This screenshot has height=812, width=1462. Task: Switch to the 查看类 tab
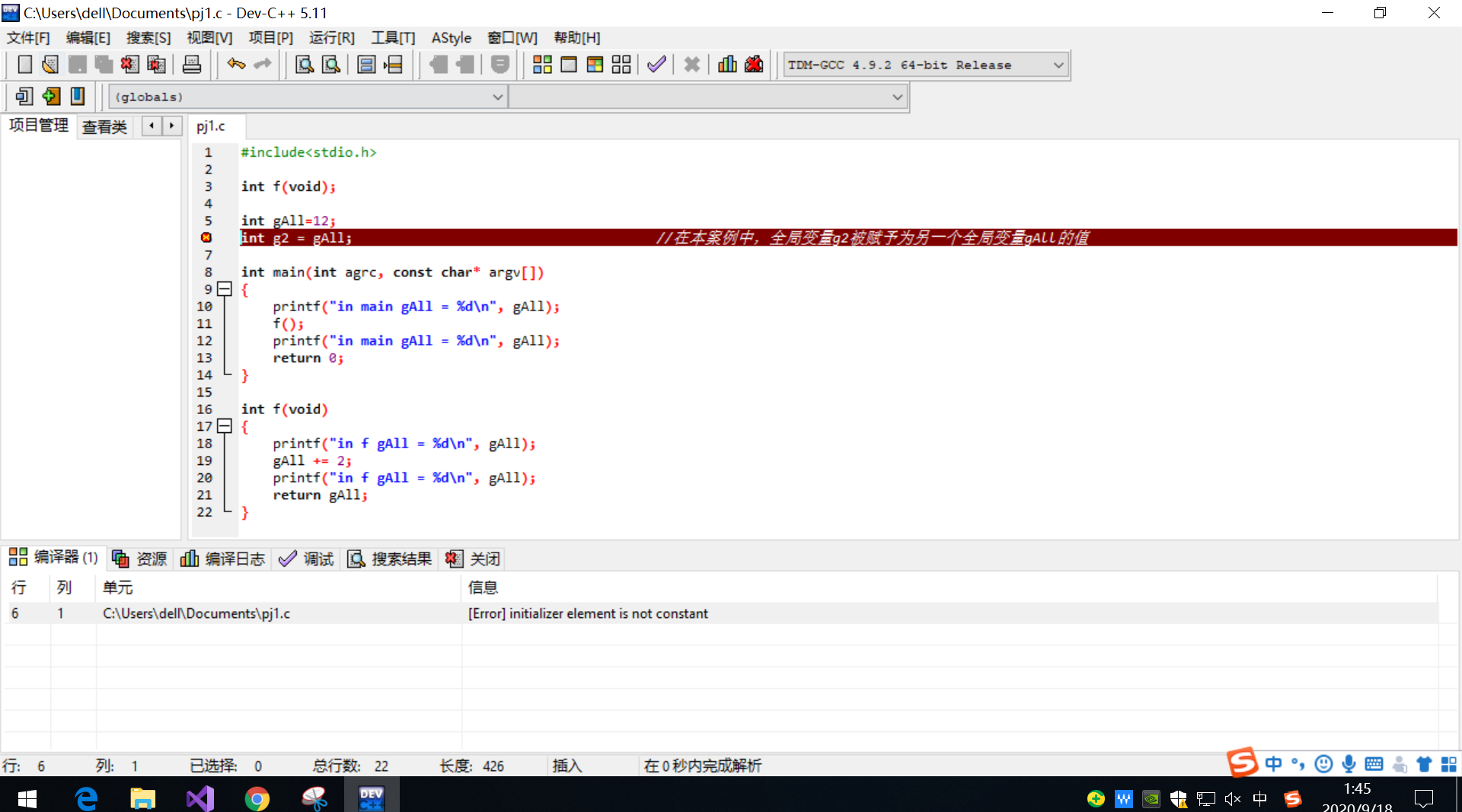click(104, 126)
